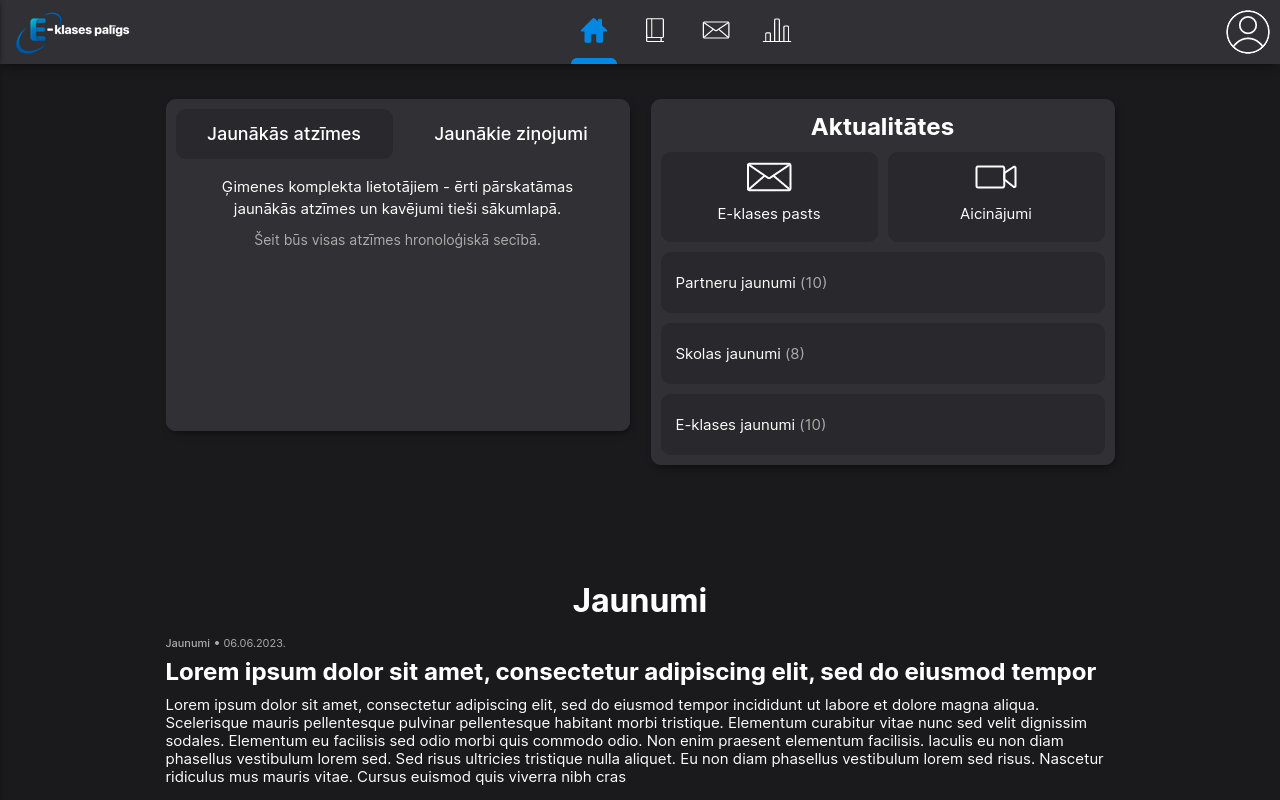The width and height of the screenshot is (1280, 800).
Task: Open E-klases pasts envelope icon
Action: tap(769, 176)
